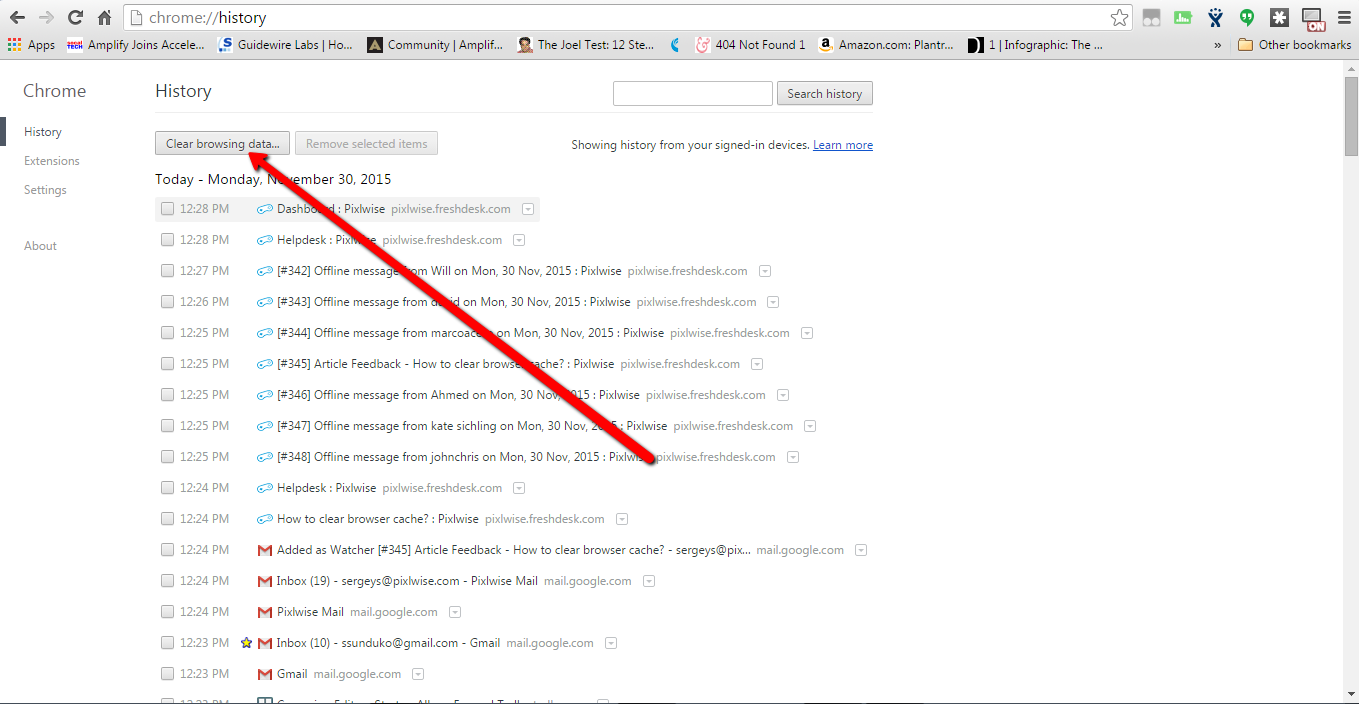Select the [#346] message from Ahmed checkbox
Image resolution: width=1359 pixels, height=704 pixels.
(167, 395)
